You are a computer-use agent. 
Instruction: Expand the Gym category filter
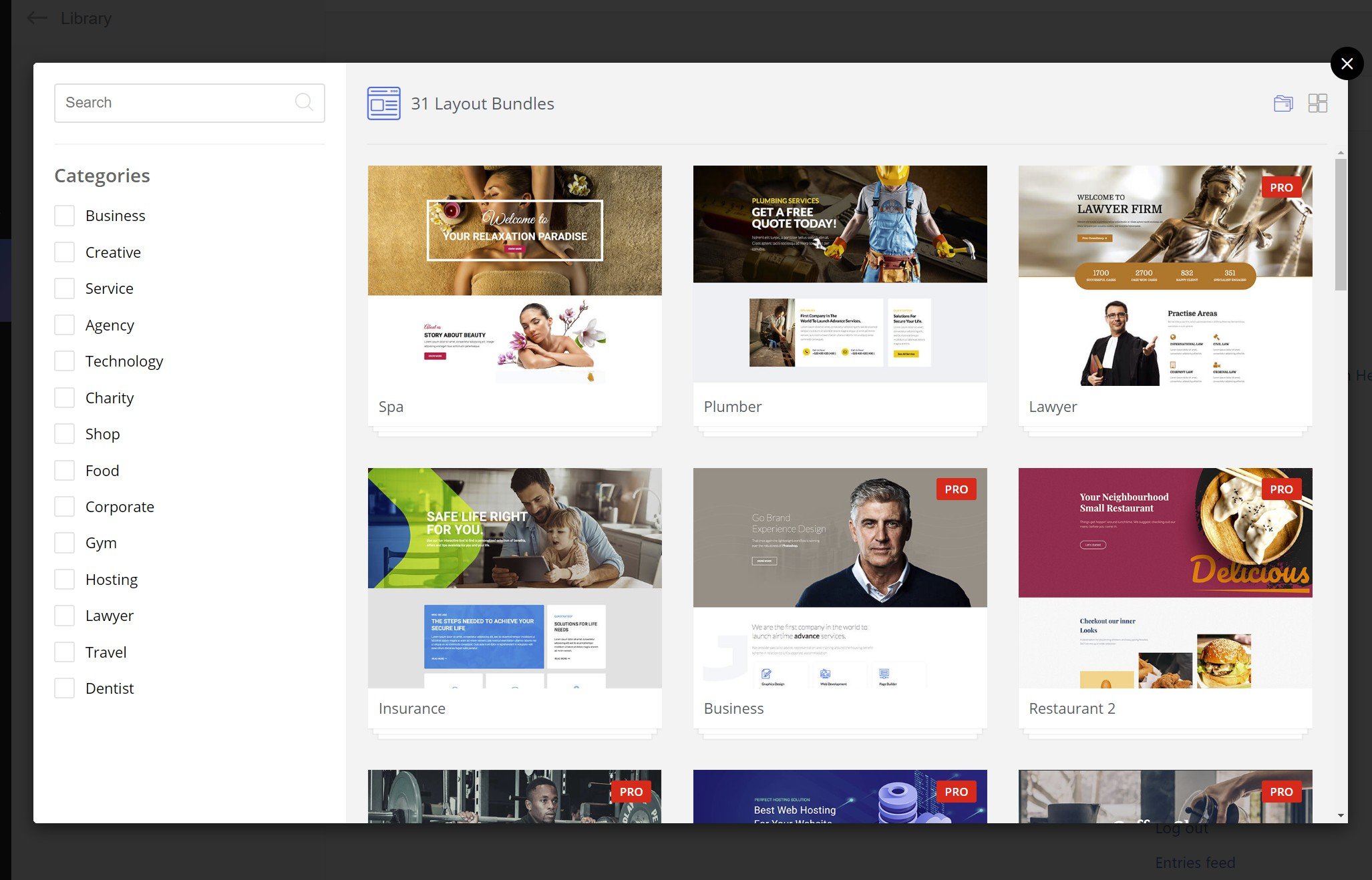tap(66, 542)
